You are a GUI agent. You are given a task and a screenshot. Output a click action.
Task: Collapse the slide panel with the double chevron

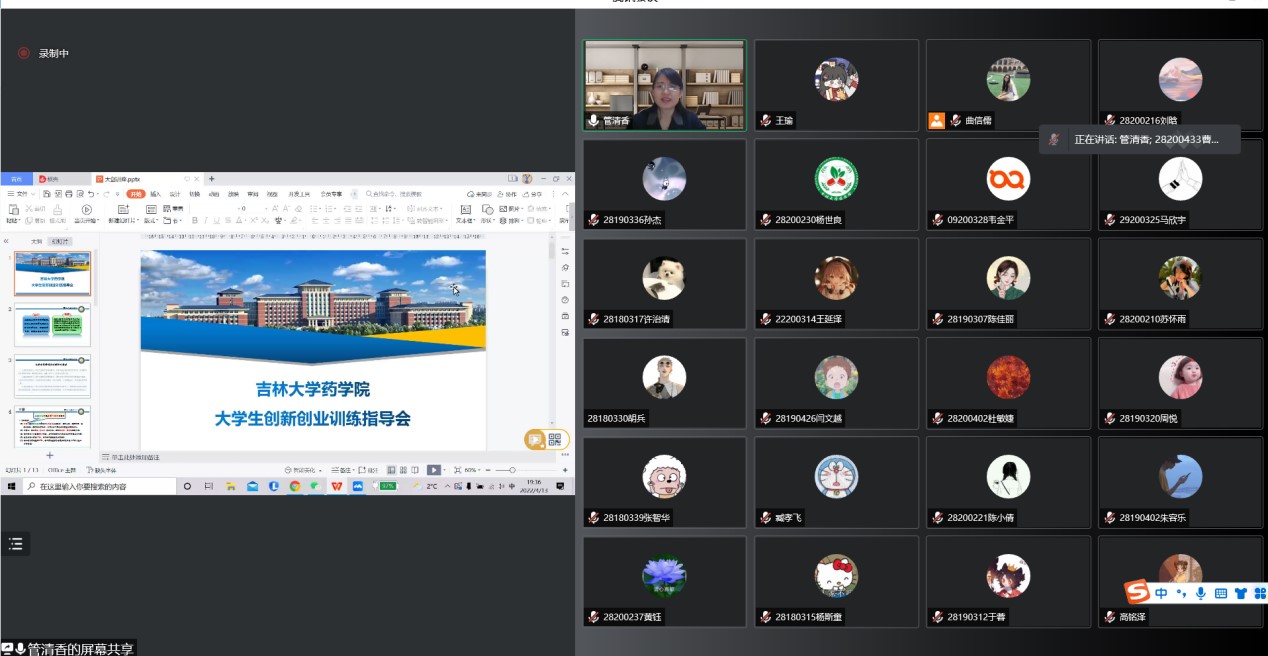point(6,241)
